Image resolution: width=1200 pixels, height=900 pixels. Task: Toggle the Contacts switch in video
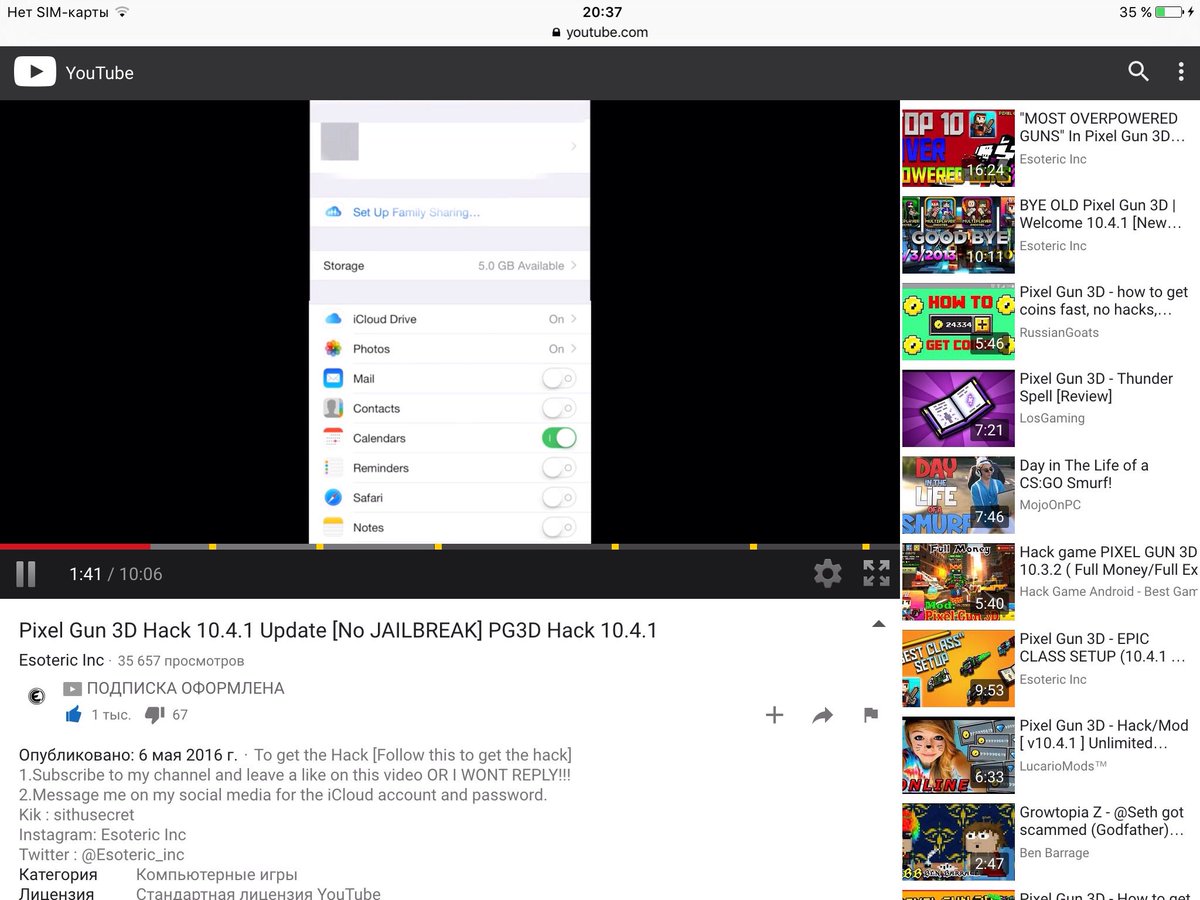coord(559,408)
